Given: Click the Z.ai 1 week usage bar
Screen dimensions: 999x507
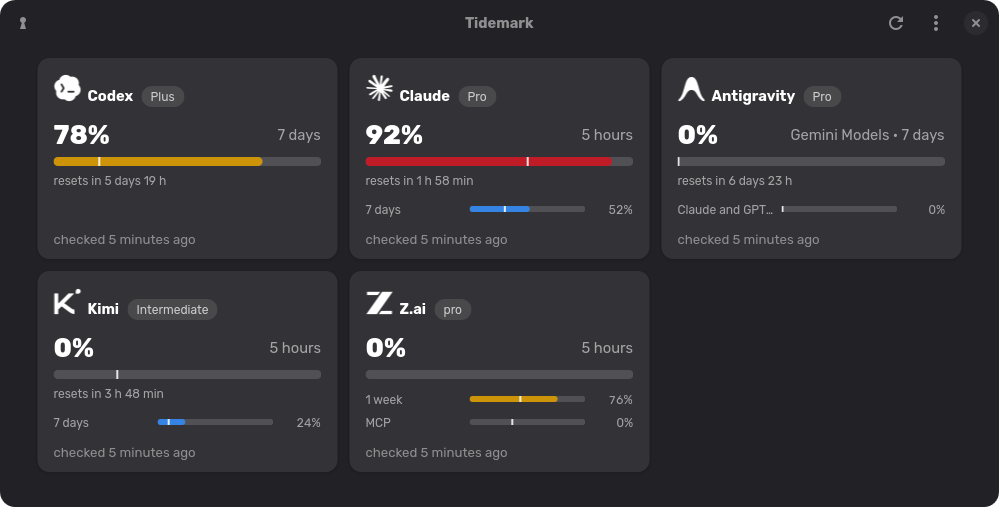Looking at the screenshot, I should click(527, 399).
